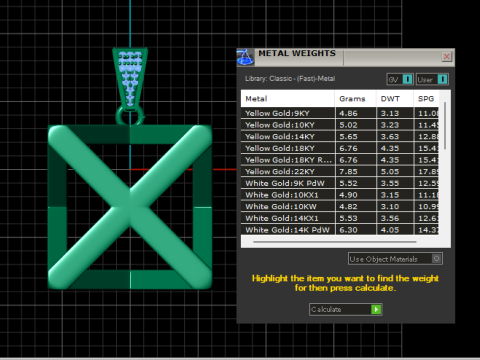Click the 7.85 grams value
The image size is (480, 360).
(x=348, y=172)
